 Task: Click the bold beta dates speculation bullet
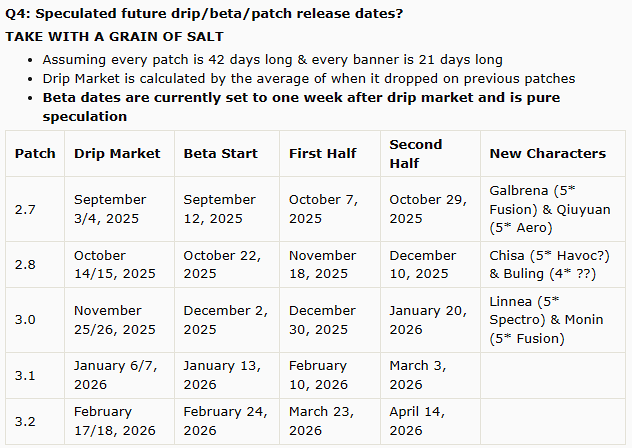(x=301, y=107)
